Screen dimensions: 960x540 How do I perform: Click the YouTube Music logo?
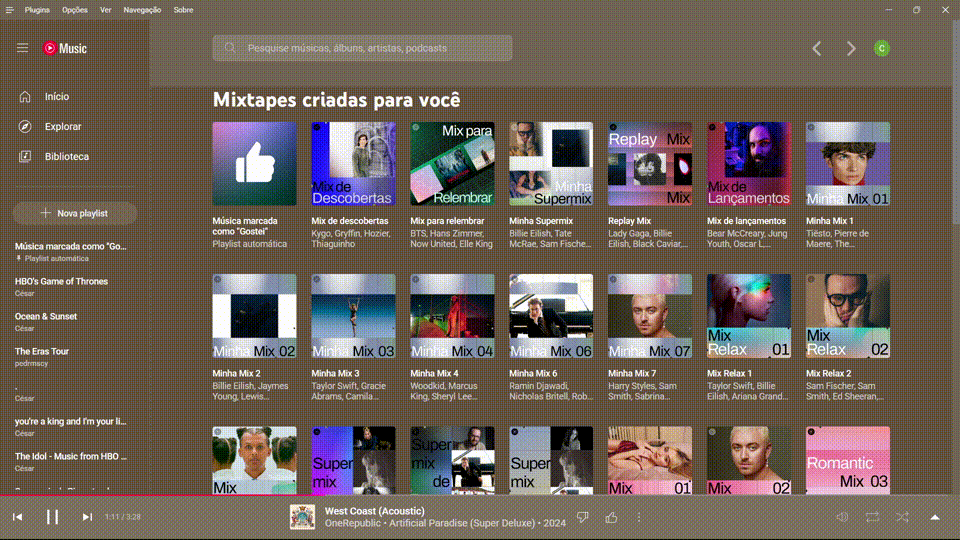click(65, 48)
